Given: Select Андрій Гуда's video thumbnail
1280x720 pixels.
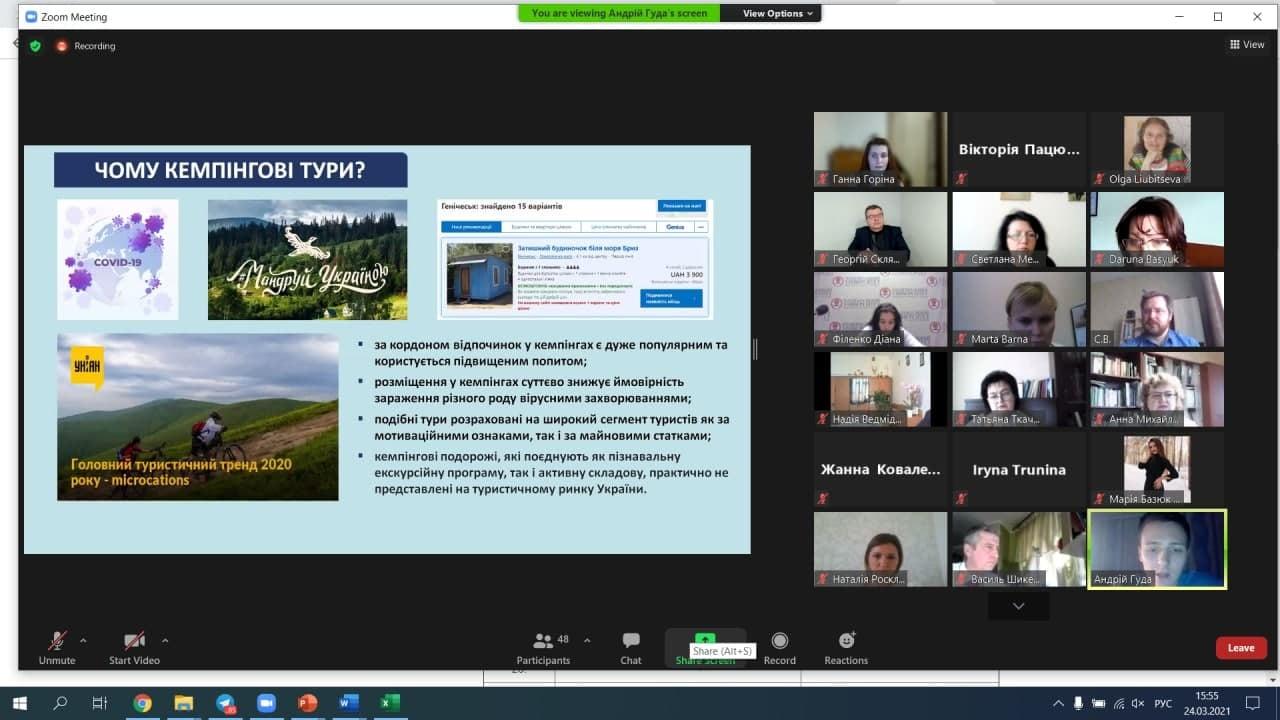Looking at the screenshot, I should coord(1156,548).
